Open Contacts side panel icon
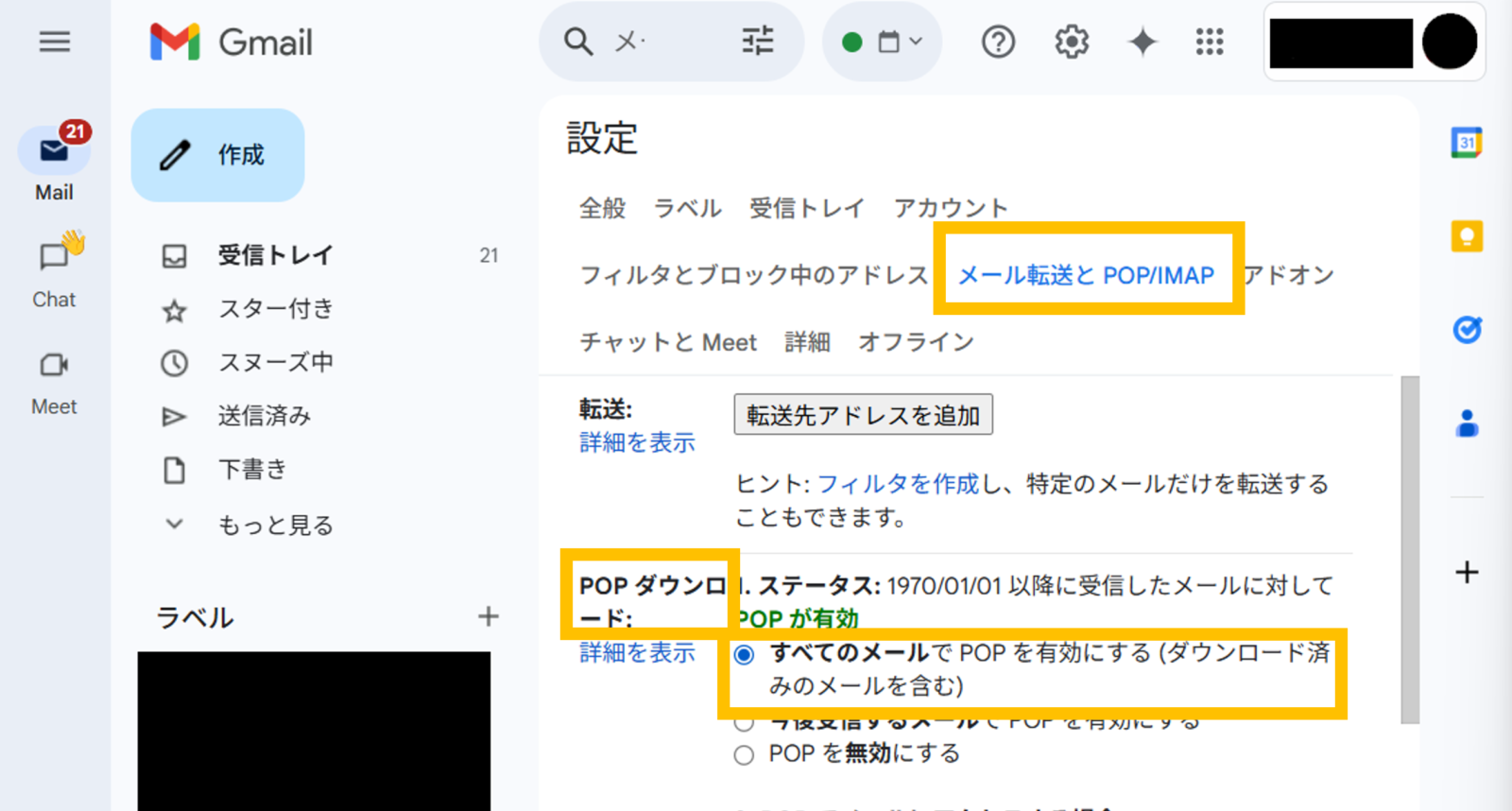Viewport: 1512px width, 811px height. pos(1467,423)
